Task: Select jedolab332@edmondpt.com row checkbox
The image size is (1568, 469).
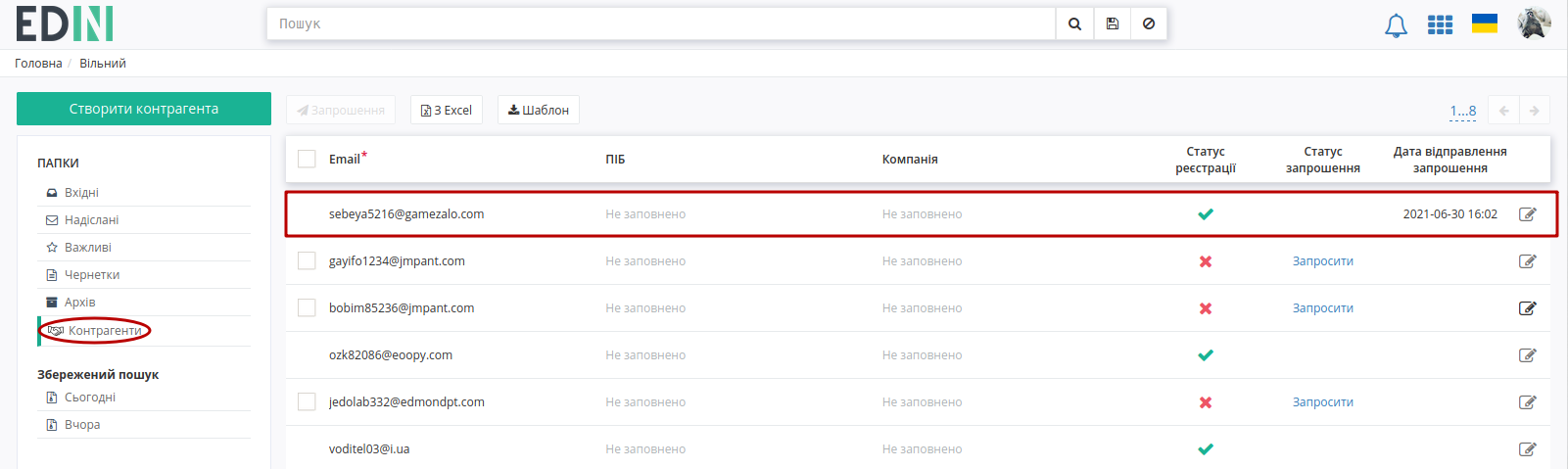Action: click(x=307, y=402)
